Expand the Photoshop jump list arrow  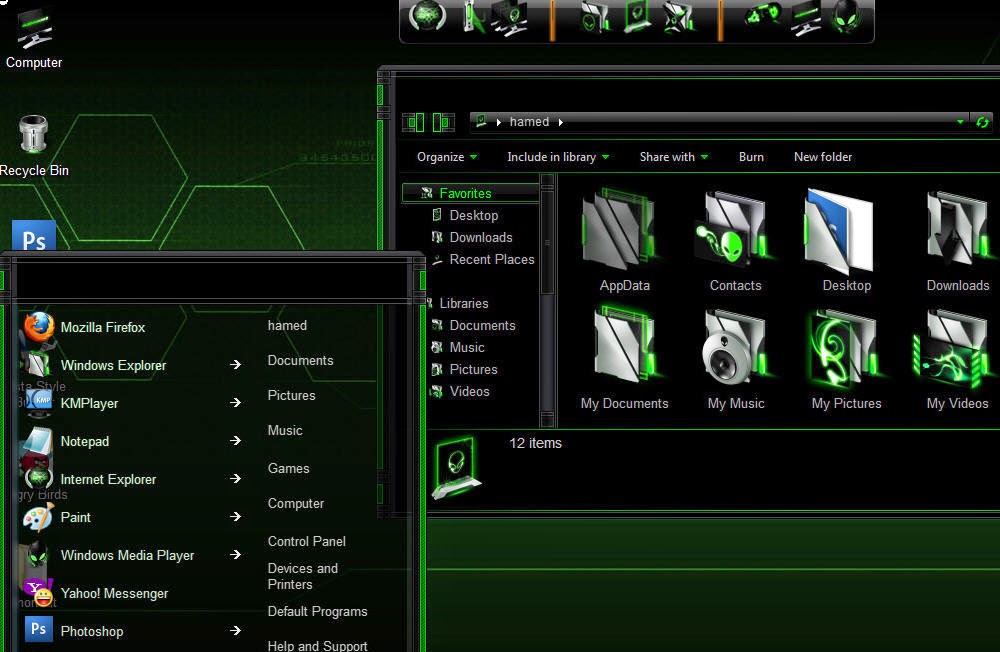[x=235, y=630]
